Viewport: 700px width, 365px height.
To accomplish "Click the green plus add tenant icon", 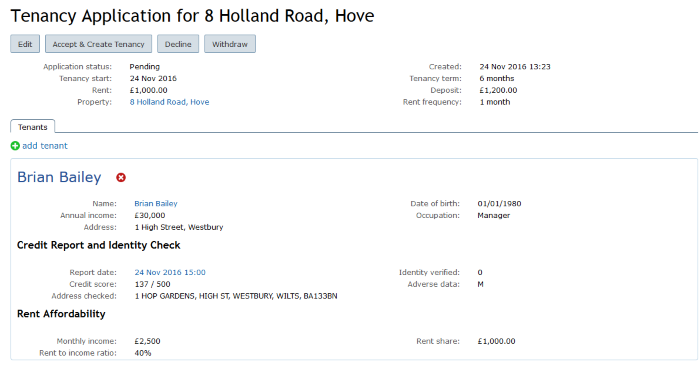I will (x=15, y=146).
